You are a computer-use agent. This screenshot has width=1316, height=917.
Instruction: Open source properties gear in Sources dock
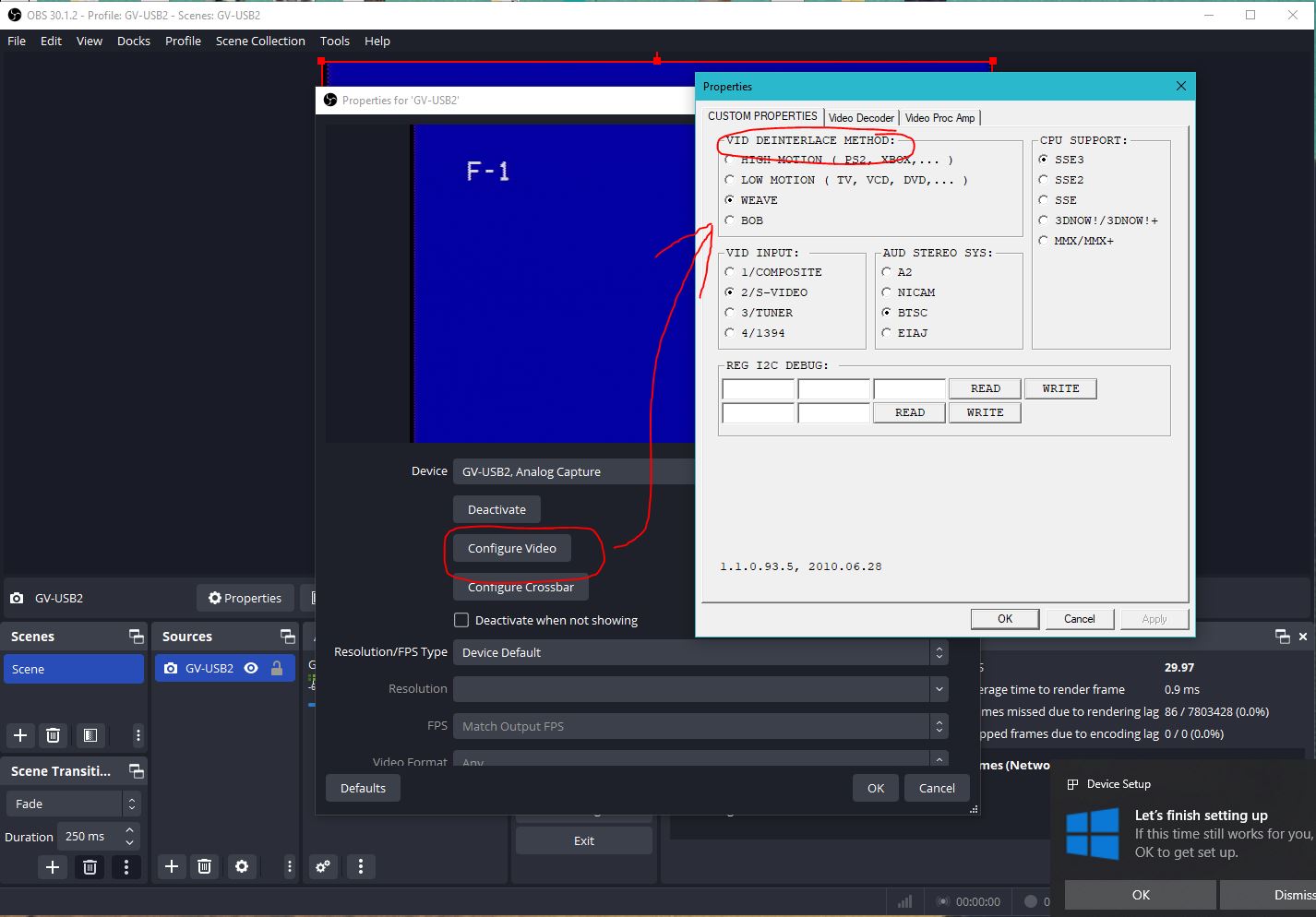tap(242, 866)
